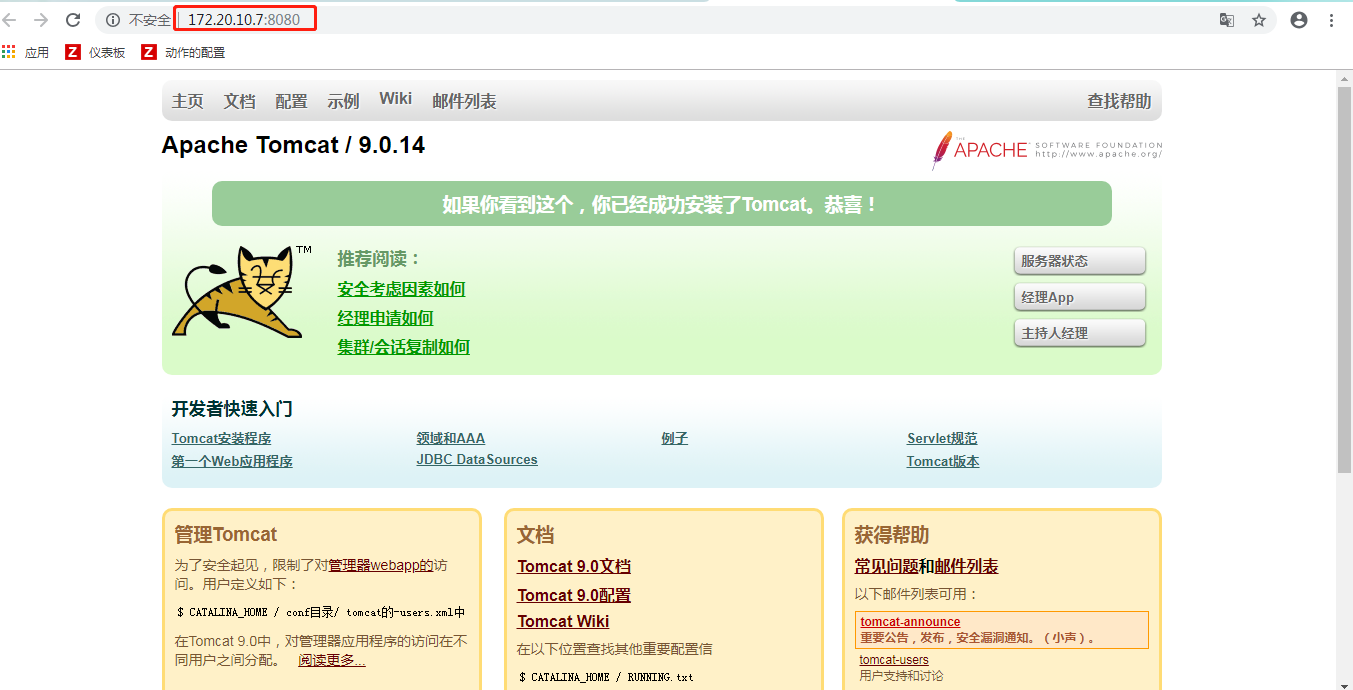Open the 例子 link

(x=675, y=438)
